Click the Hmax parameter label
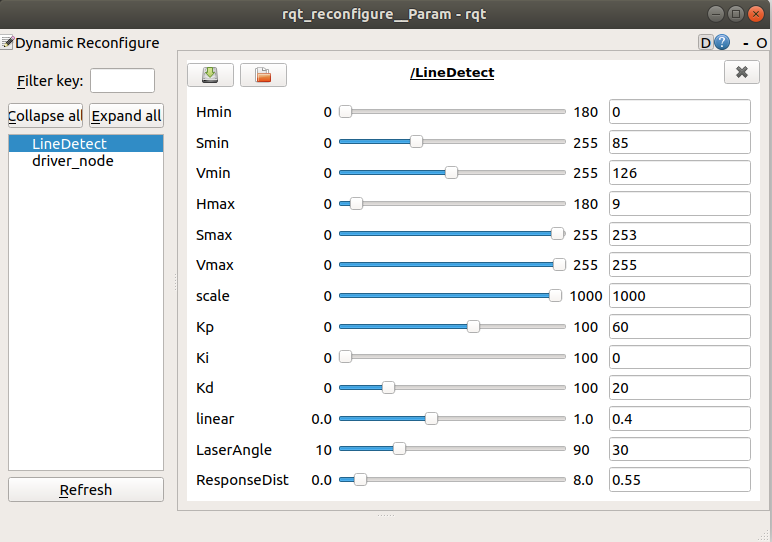Screen dimensions: 772x542 (x=215, y=204)
